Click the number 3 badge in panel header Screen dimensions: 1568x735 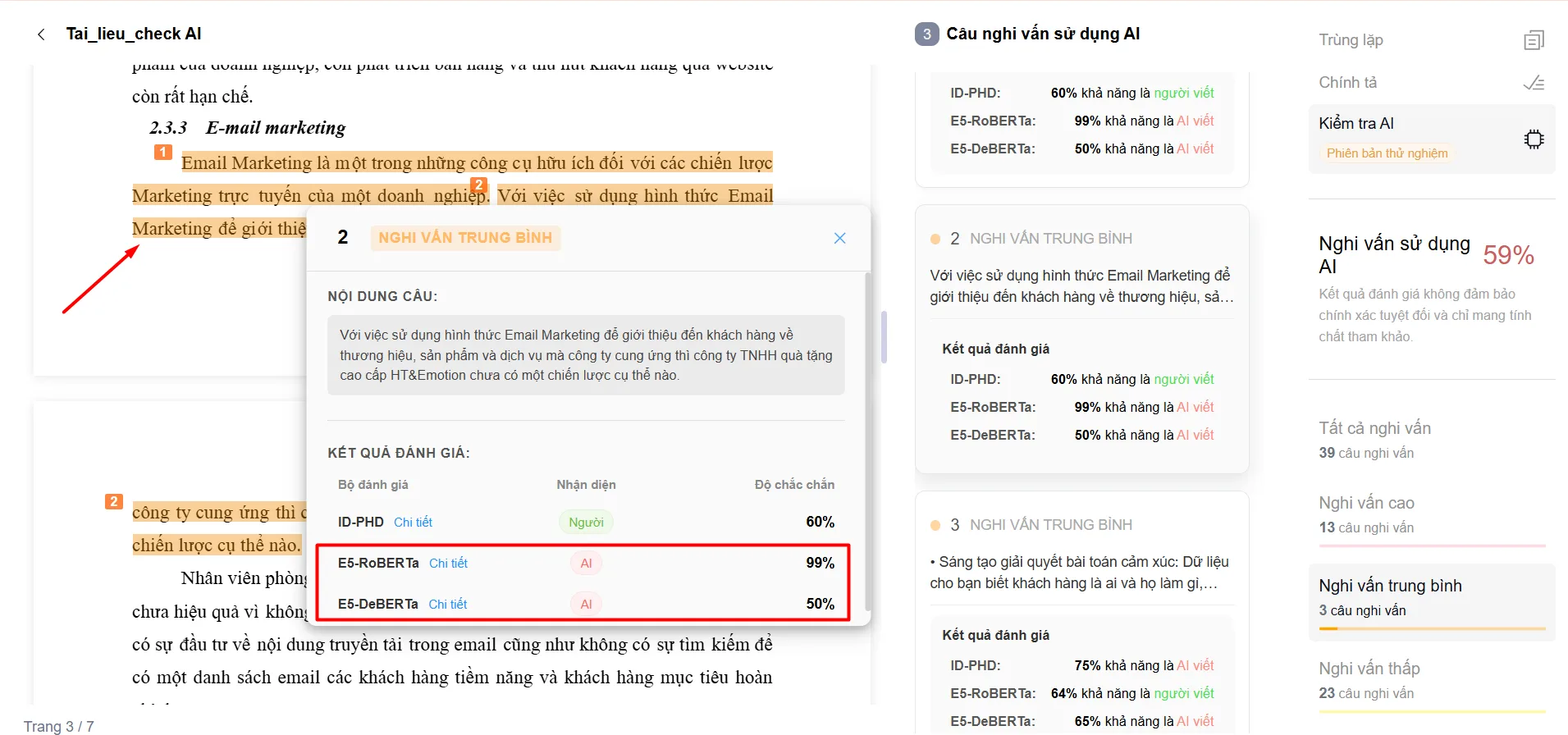pos(926,34)
